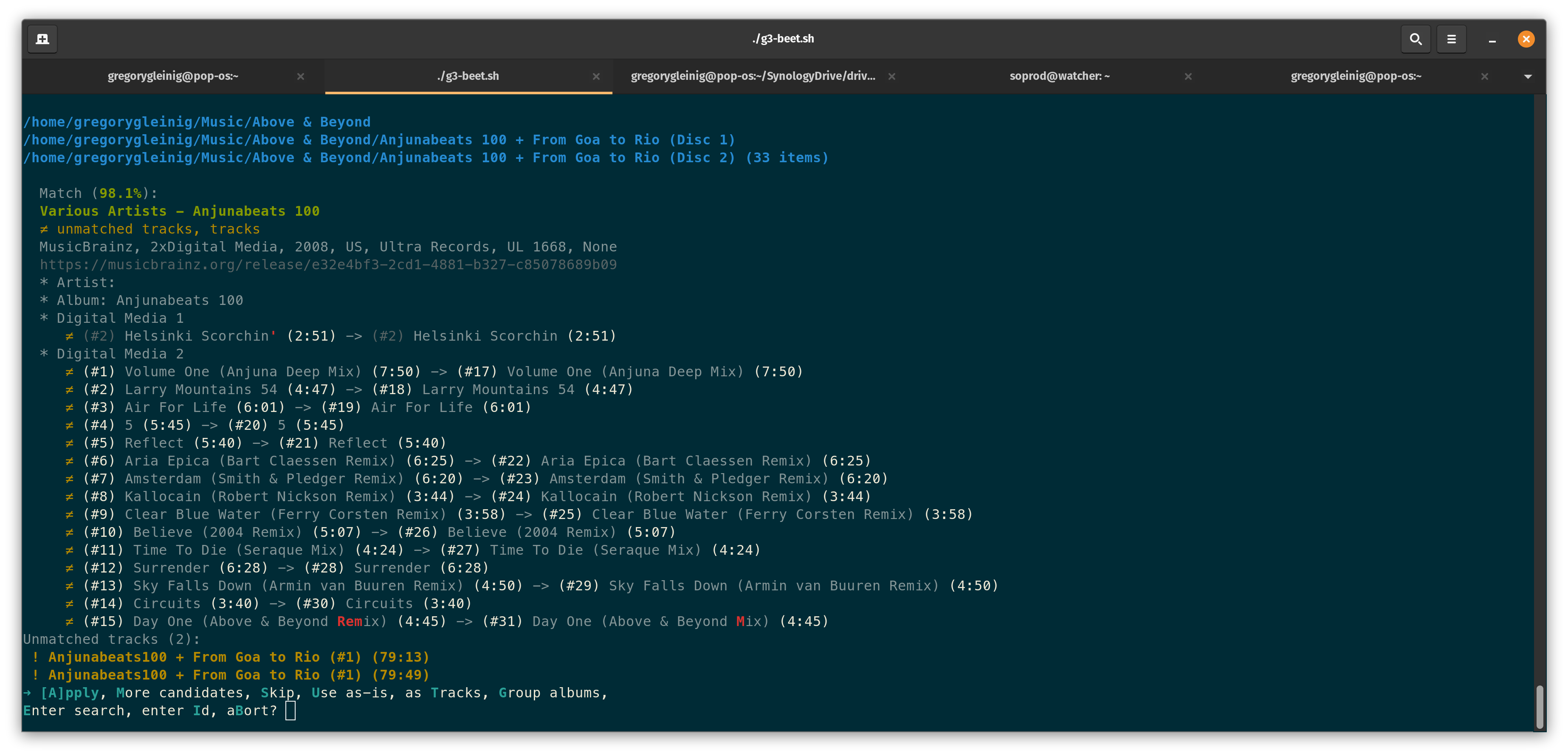Close the SynologyDrive tab with X icon
The height and width of the screenshot is (756, 1568).
tap(892, 77)
